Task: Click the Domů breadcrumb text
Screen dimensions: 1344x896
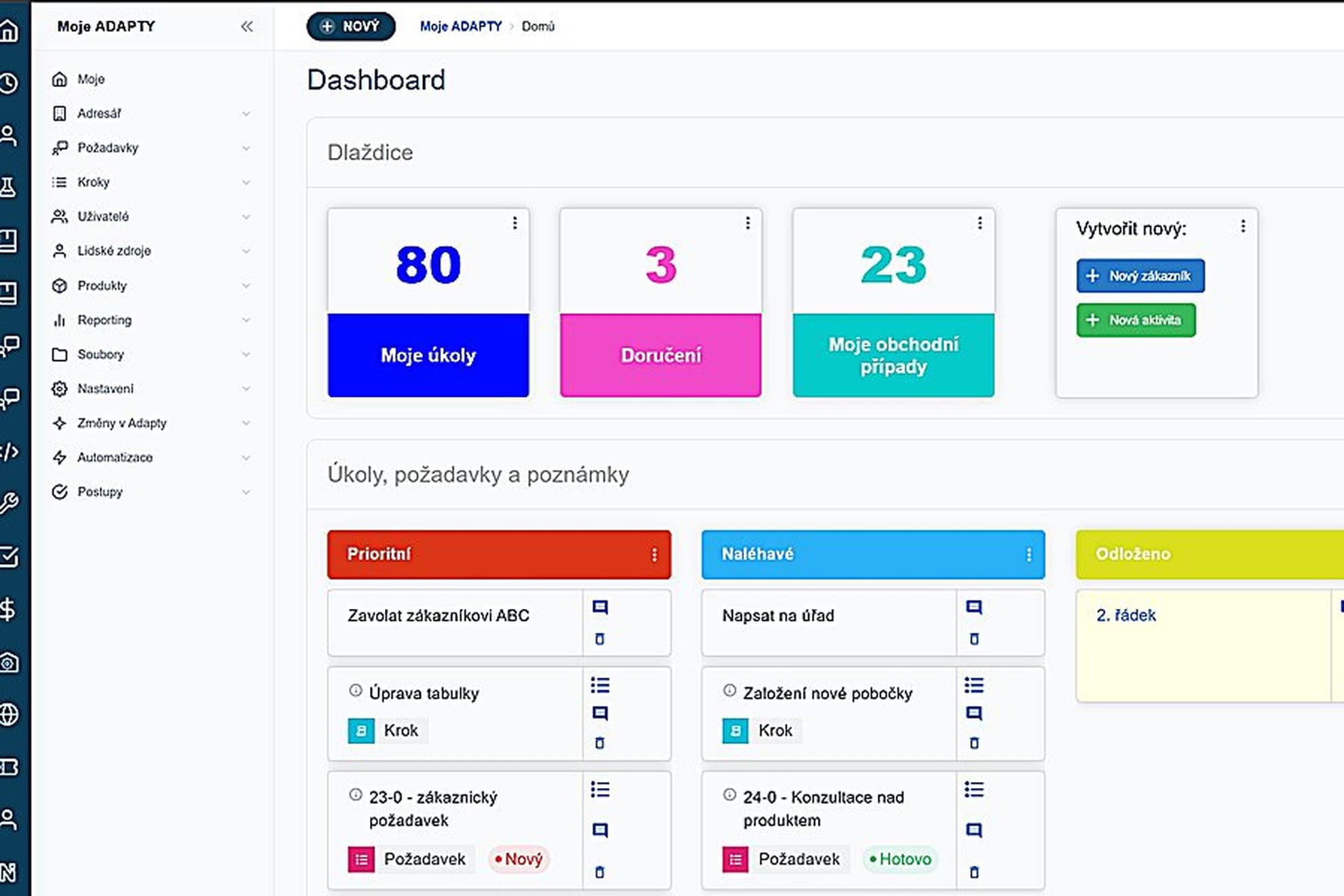Action: point(538,26)
